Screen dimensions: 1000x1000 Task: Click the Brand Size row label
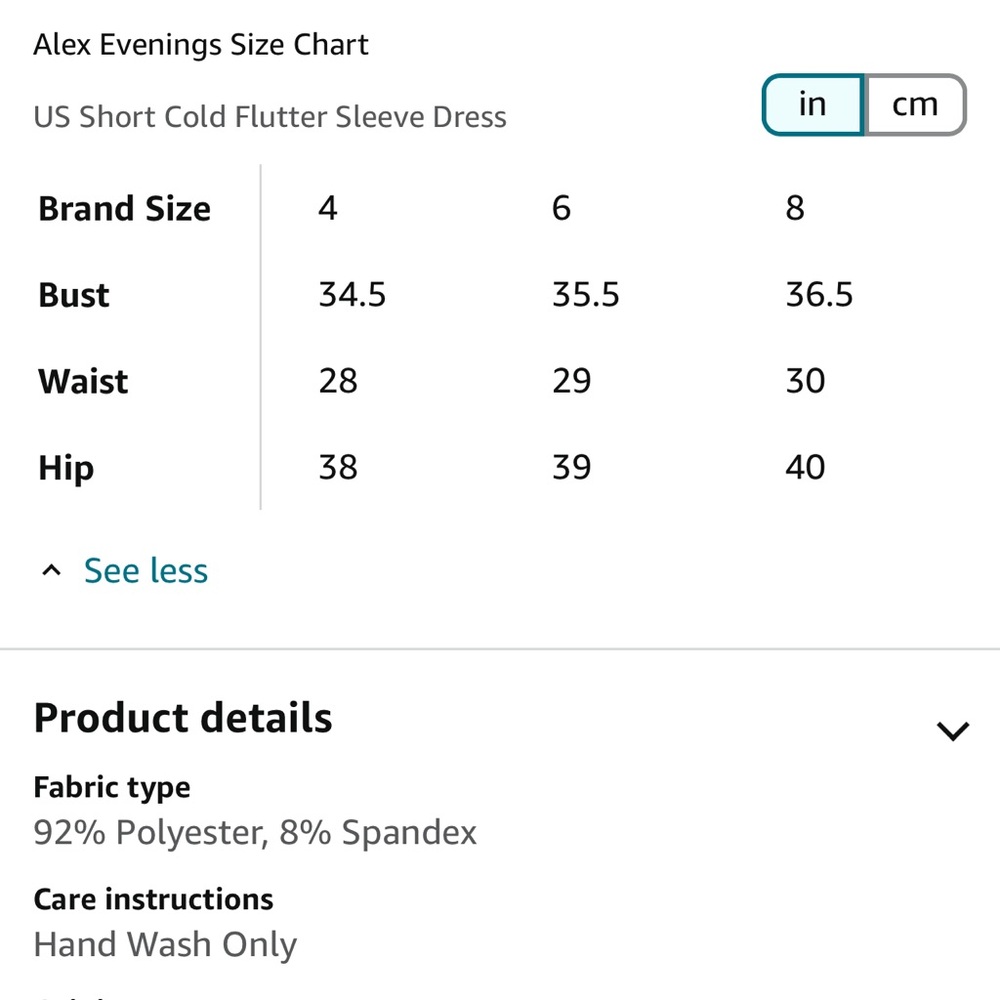tap(124, 209)
